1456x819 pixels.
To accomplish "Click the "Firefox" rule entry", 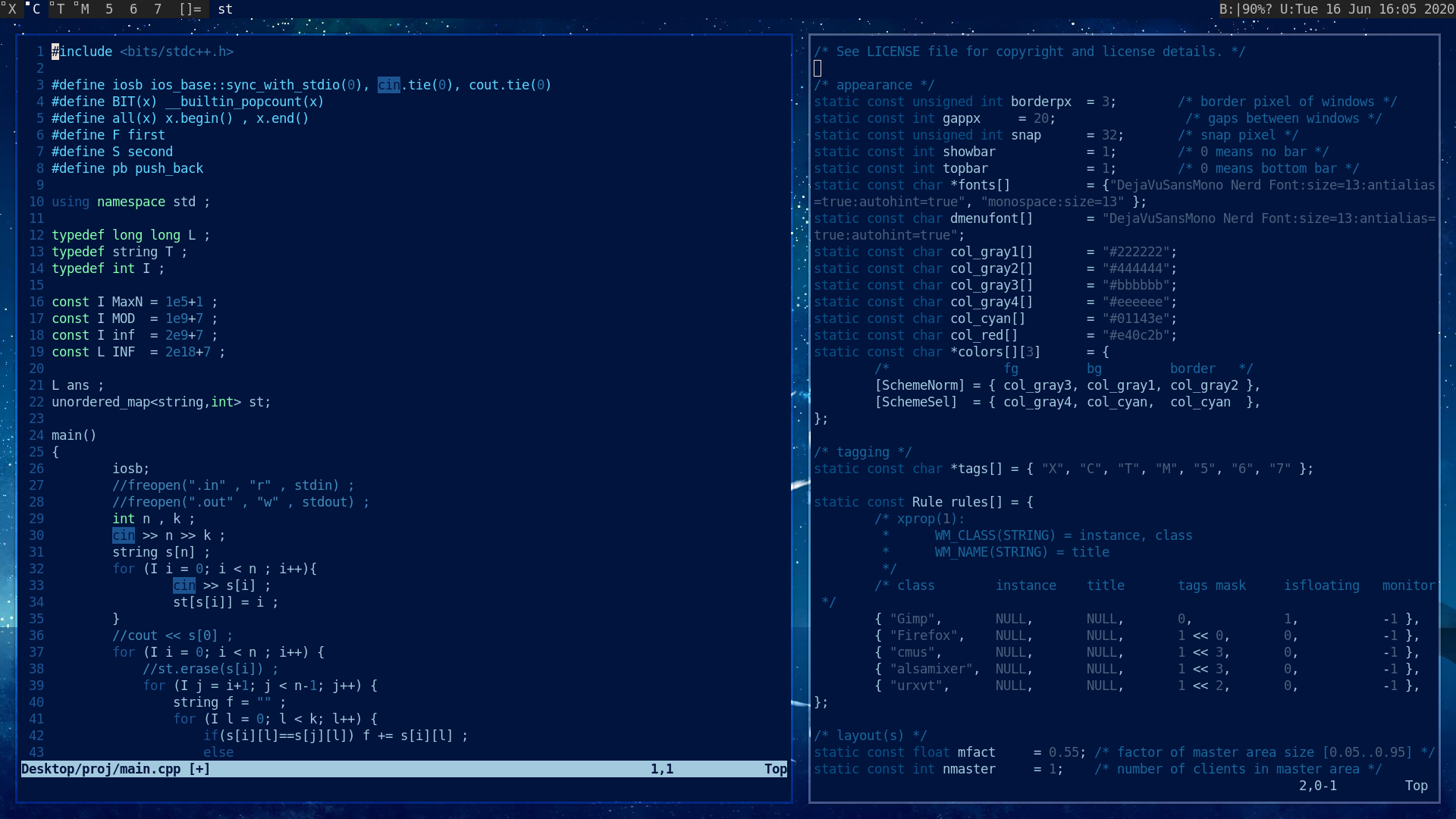I will [x=924, y=635].
